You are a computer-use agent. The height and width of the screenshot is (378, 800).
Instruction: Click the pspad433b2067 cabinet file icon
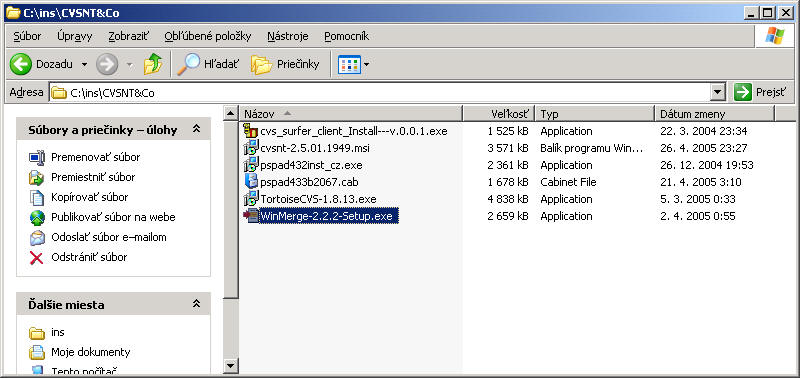(x=251, y=182)
